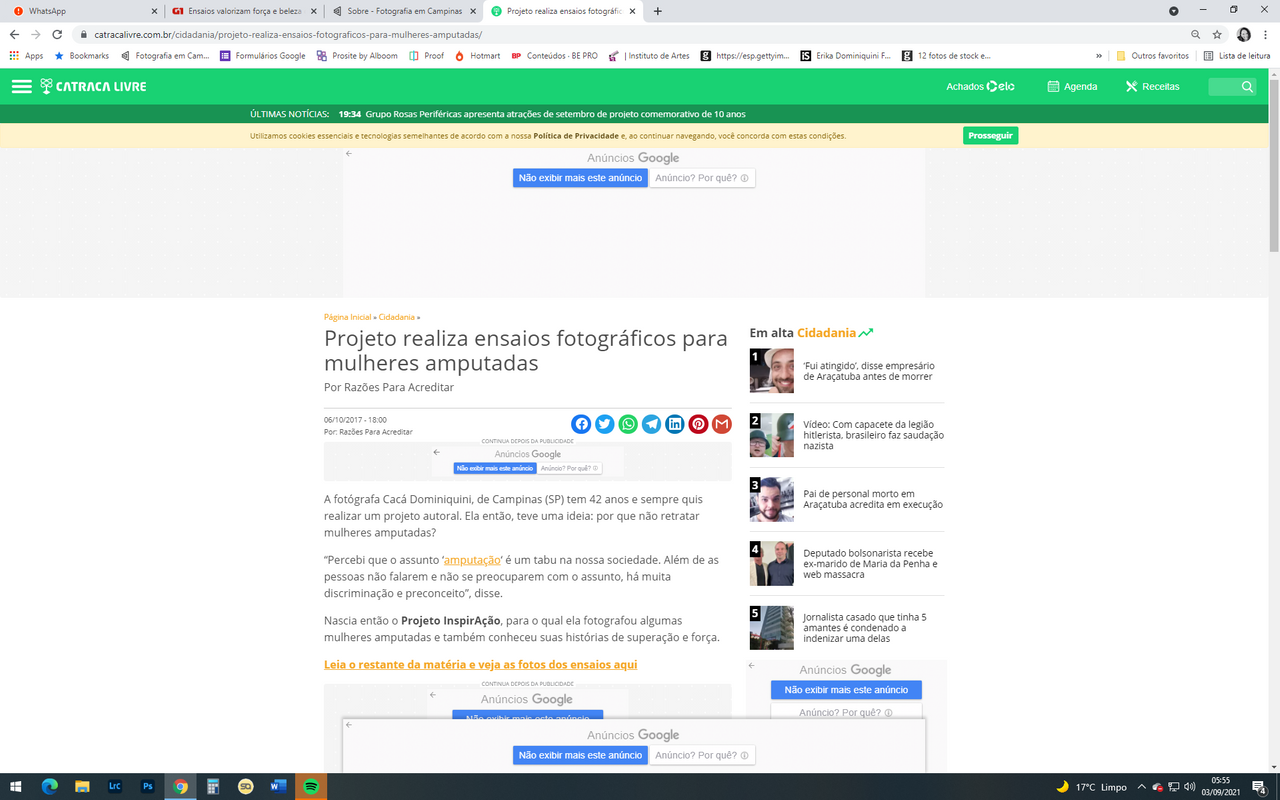The height and width of the screenshot is (800, 1280).
Task: Share the article on Facebook
Action: point(581,424)
